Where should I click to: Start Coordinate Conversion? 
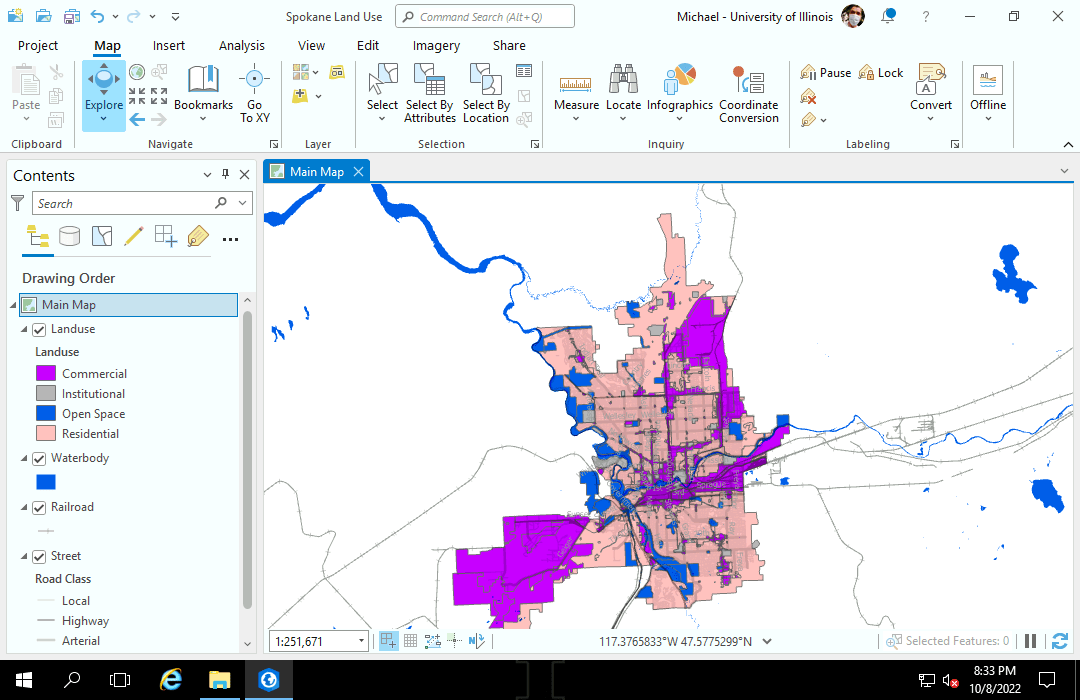748,90
